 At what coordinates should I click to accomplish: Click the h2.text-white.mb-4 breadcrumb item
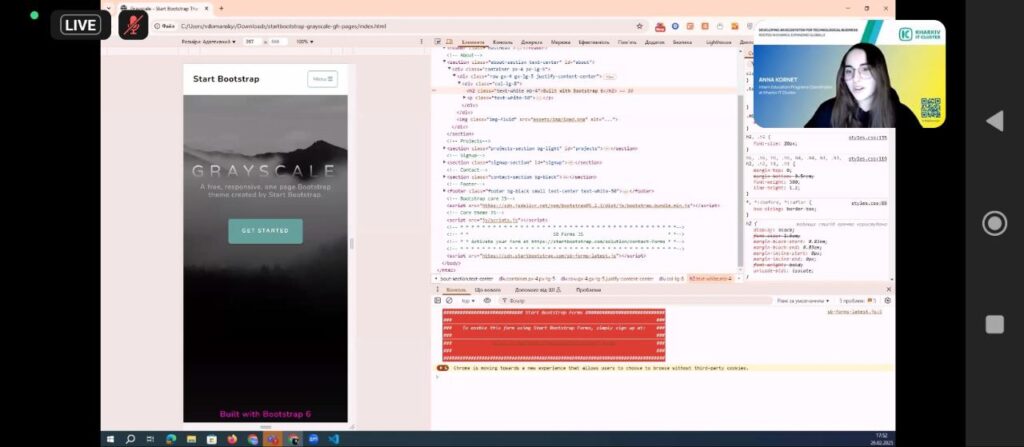coord(712,278)
